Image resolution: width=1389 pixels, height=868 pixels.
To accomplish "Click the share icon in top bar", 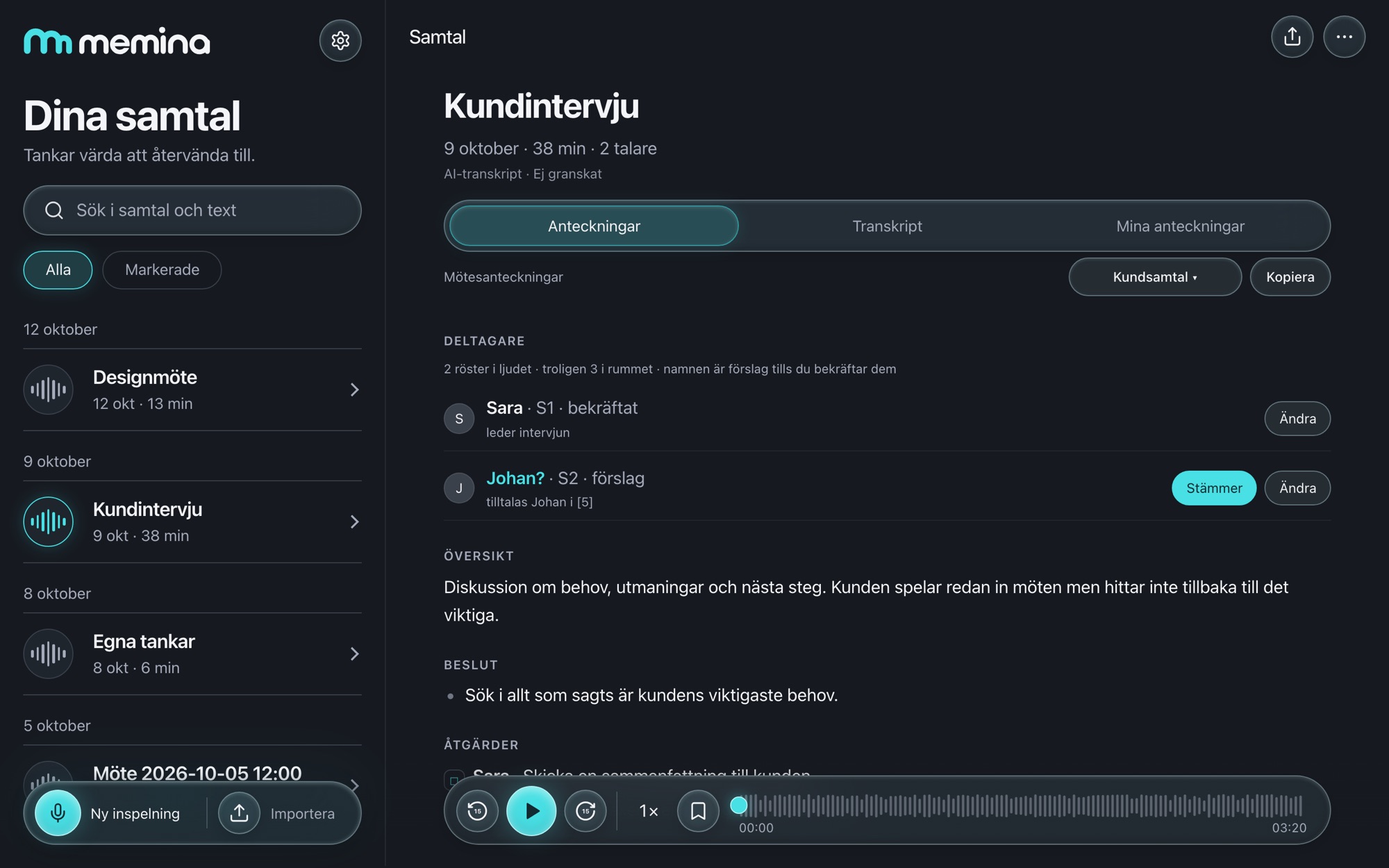I will 1292,37.
